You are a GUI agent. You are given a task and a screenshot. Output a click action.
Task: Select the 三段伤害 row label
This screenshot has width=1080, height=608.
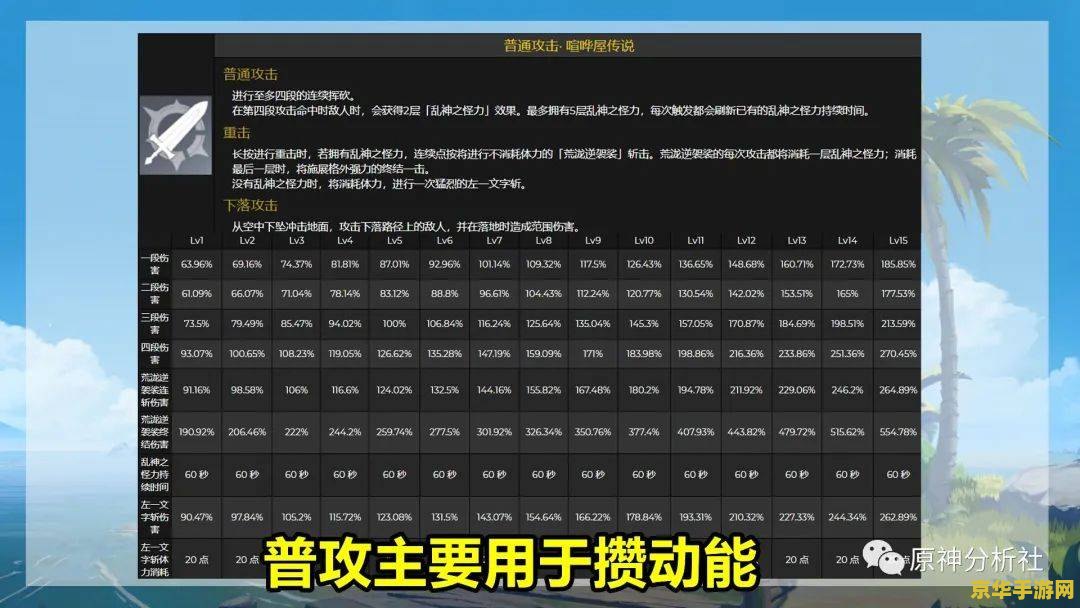pos(154,324)
